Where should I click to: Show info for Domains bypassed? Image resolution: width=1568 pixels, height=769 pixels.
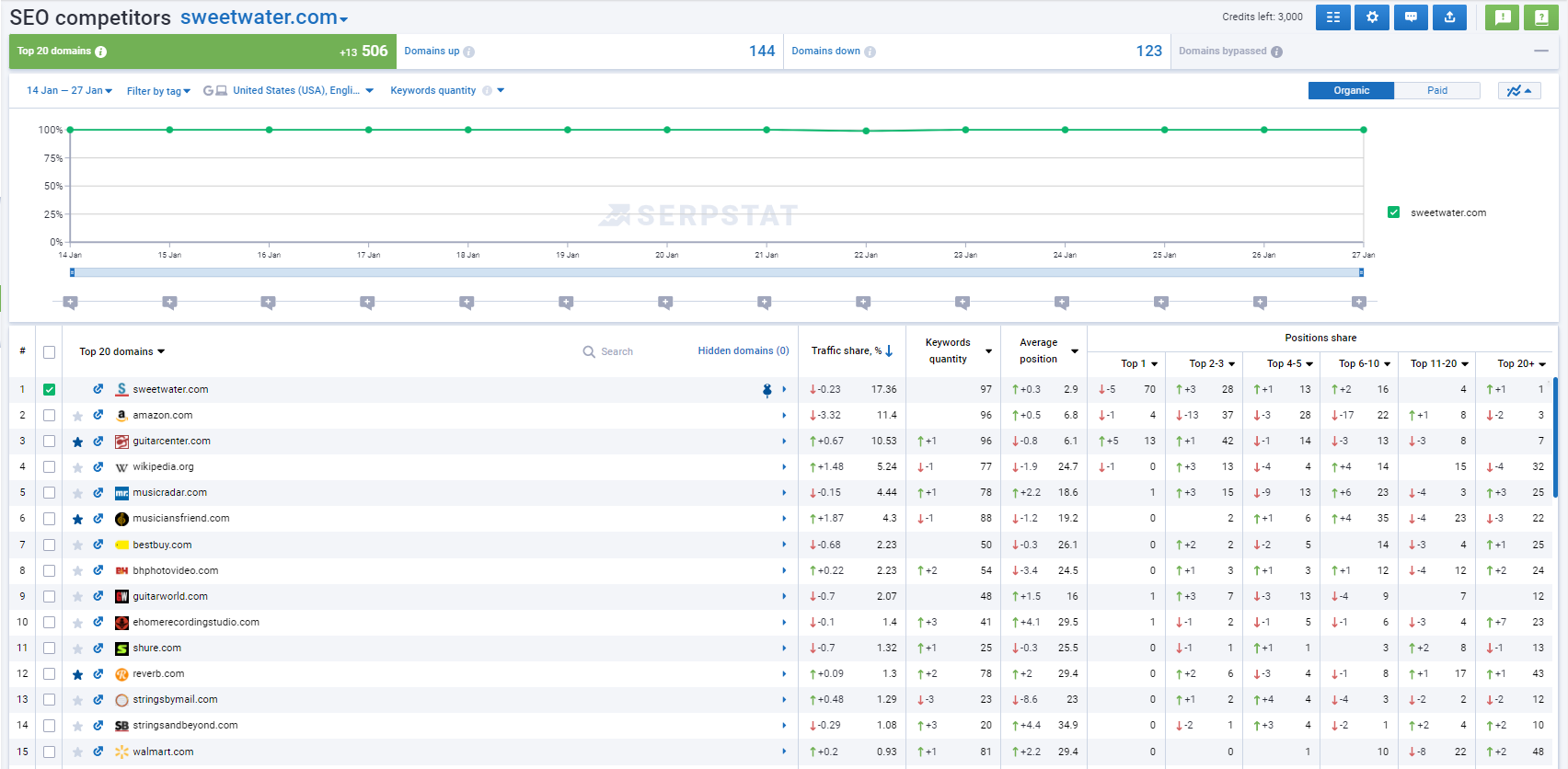(x=1277, y=52)
